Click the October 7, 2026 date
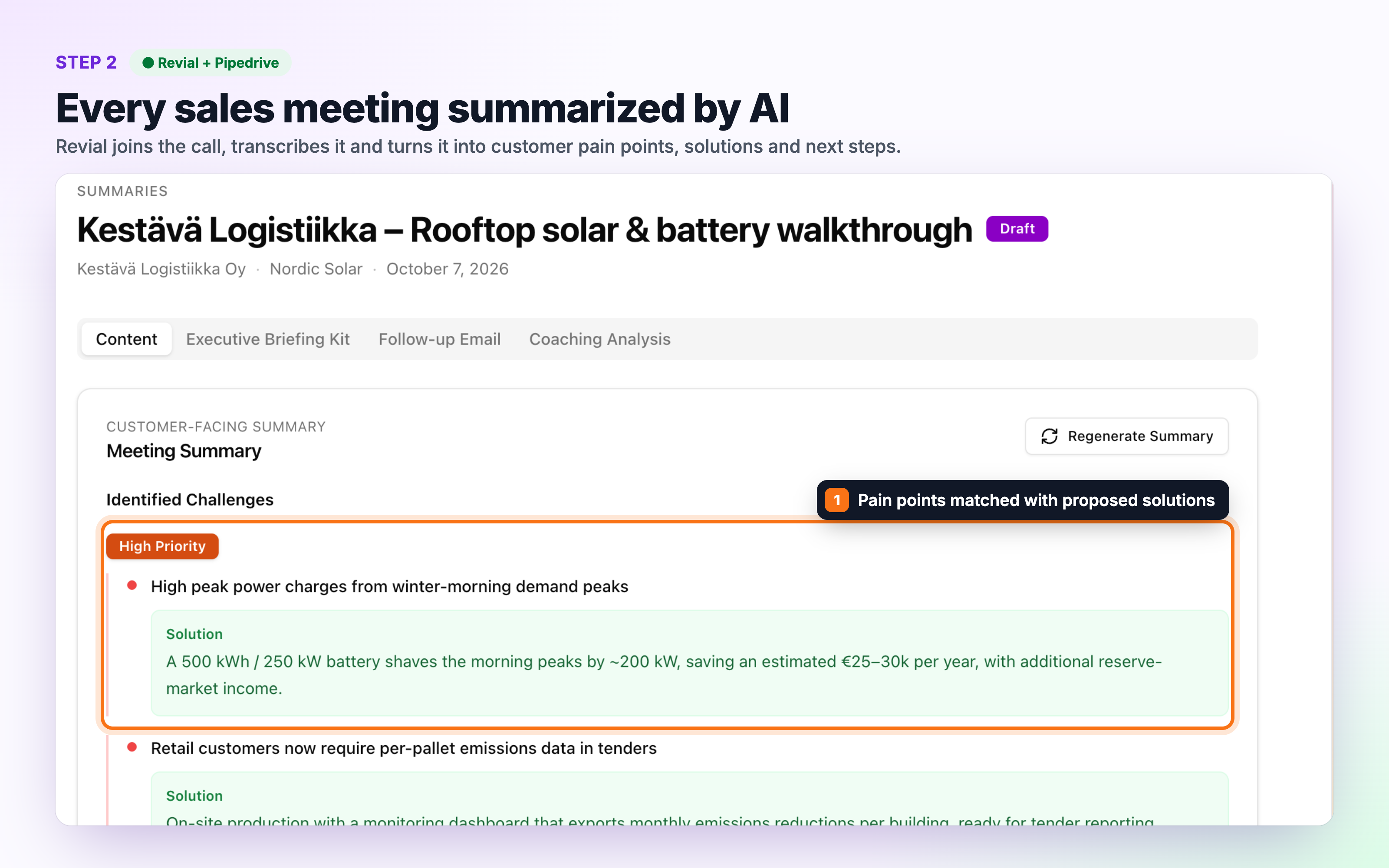The width and height of the screenshot is (1389, 868). pos(448,269)
